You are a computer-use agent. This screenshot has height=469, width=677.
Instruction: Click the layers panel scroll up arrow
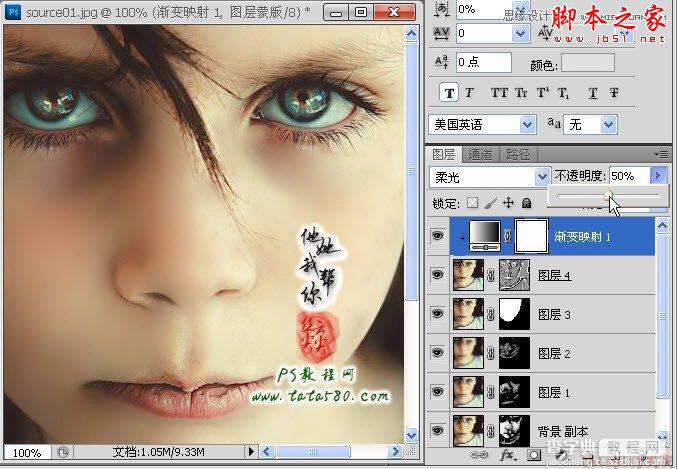[x=662, y=226]
